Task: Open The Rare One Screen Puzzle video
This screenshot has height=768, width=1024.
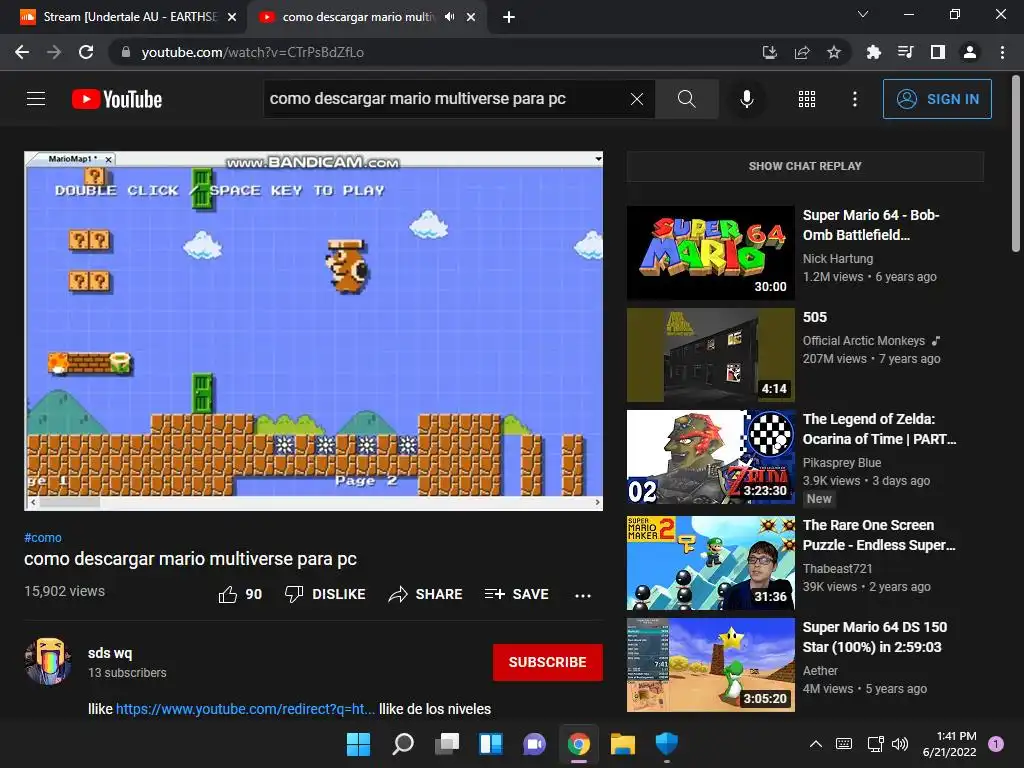Action: 878,535
